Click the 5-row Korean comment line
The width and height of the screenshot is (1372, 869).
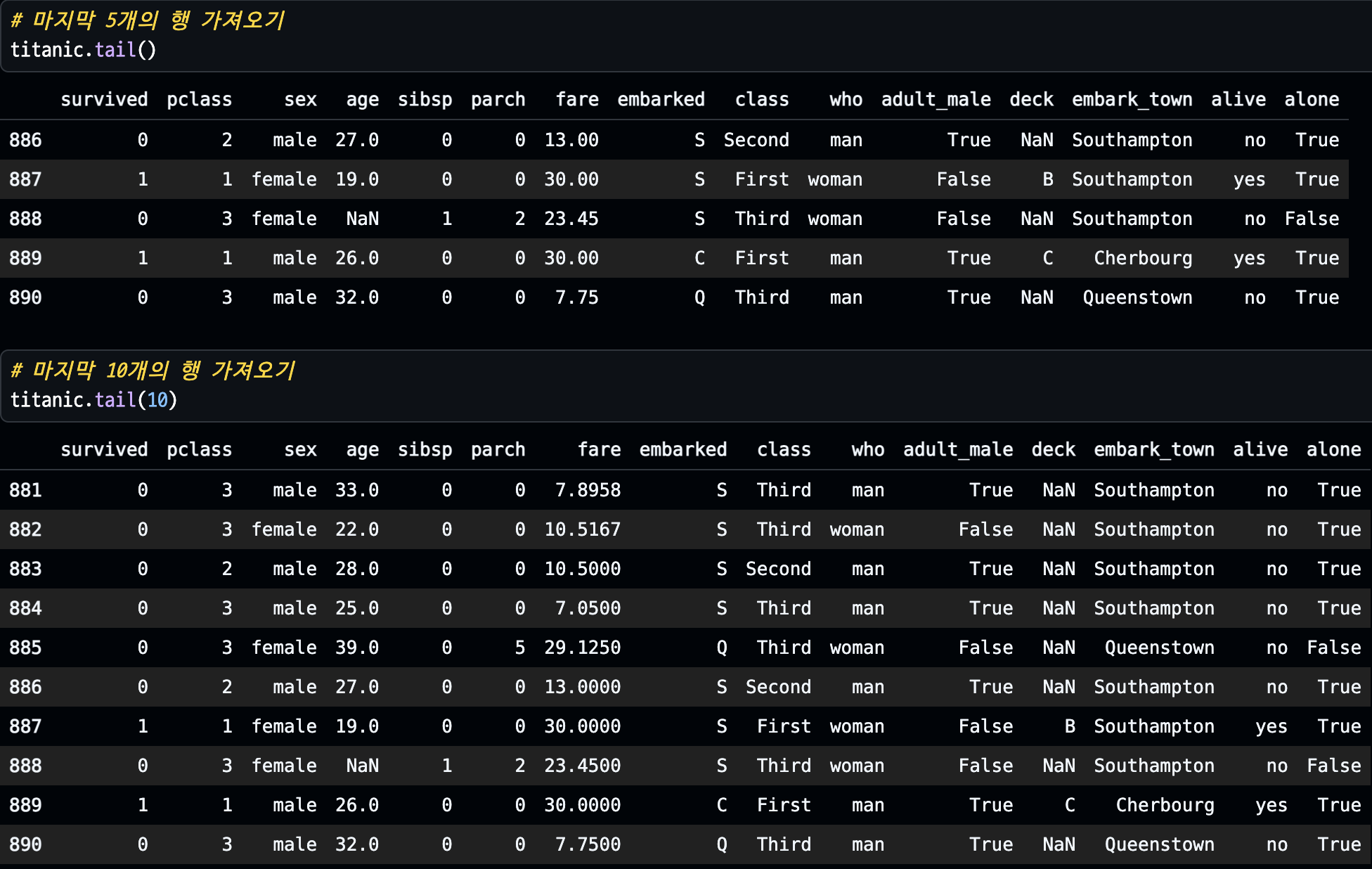pos(148,20)
